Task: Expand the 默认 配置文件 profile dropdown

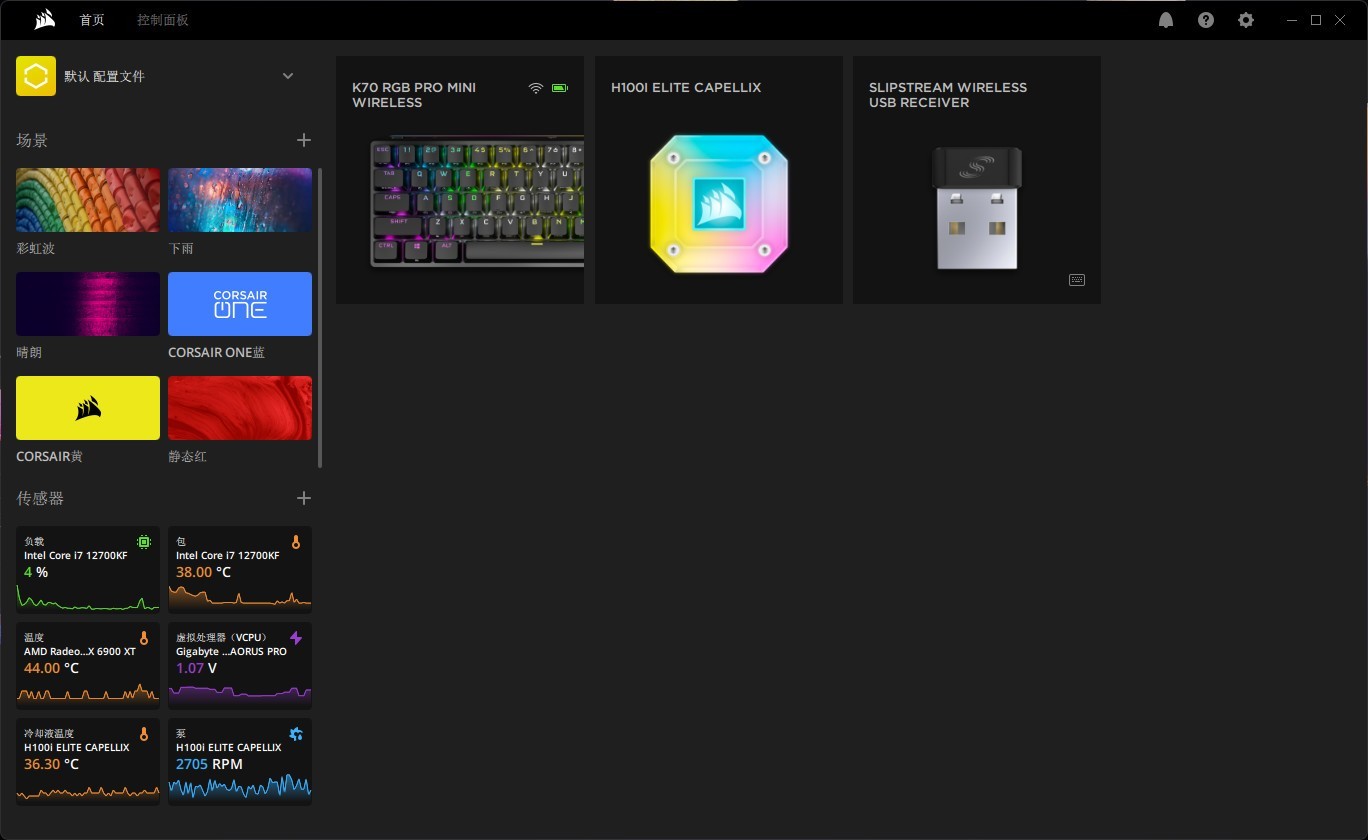Action: click(x=288, y=76)
